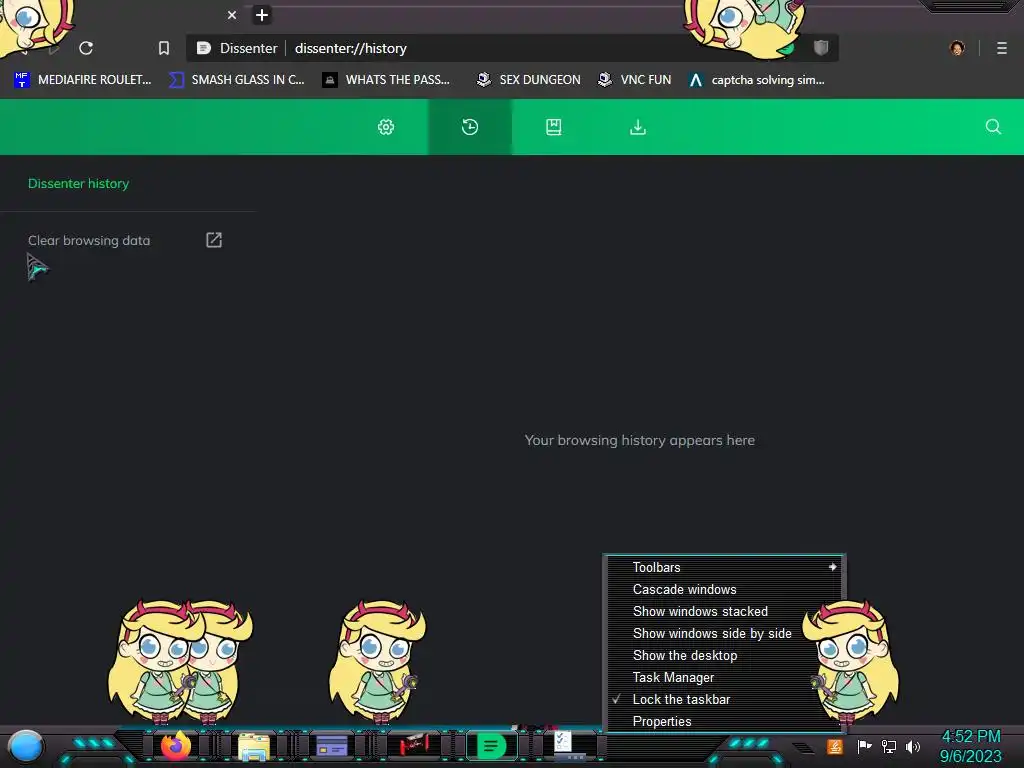
Task: Click the Dissenter site label in address bar
Action: (248, 48)
